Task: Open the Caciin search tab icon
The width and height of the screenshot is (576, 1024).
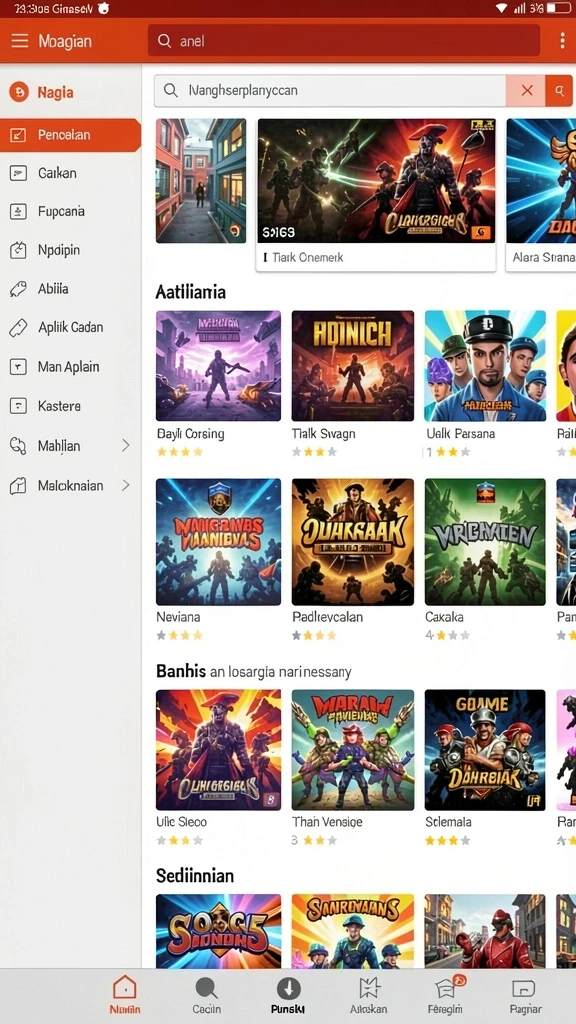Action: tap(206, 995)
